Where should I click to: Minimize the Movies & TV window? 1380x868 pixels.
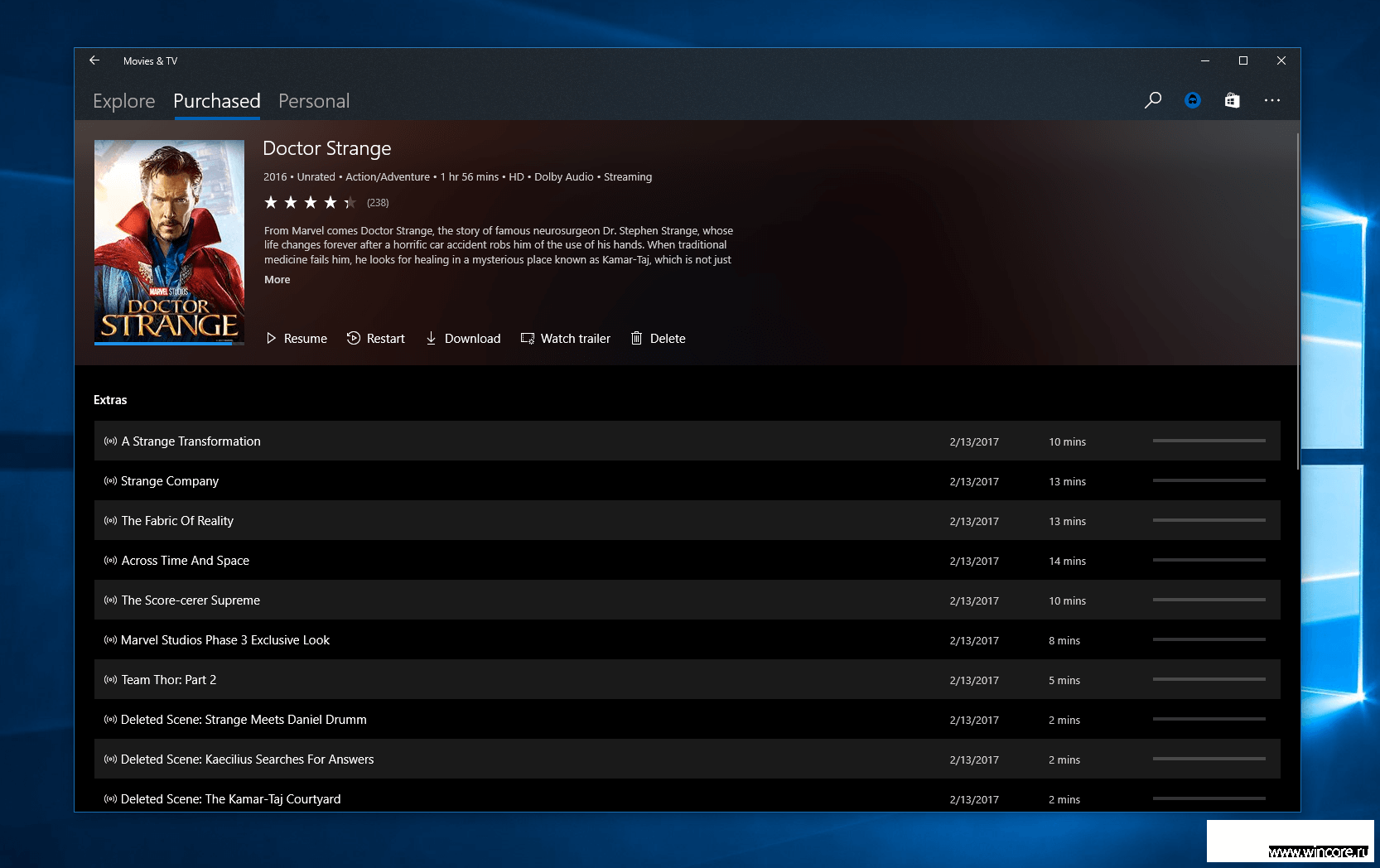click(x=1205, y=60)
